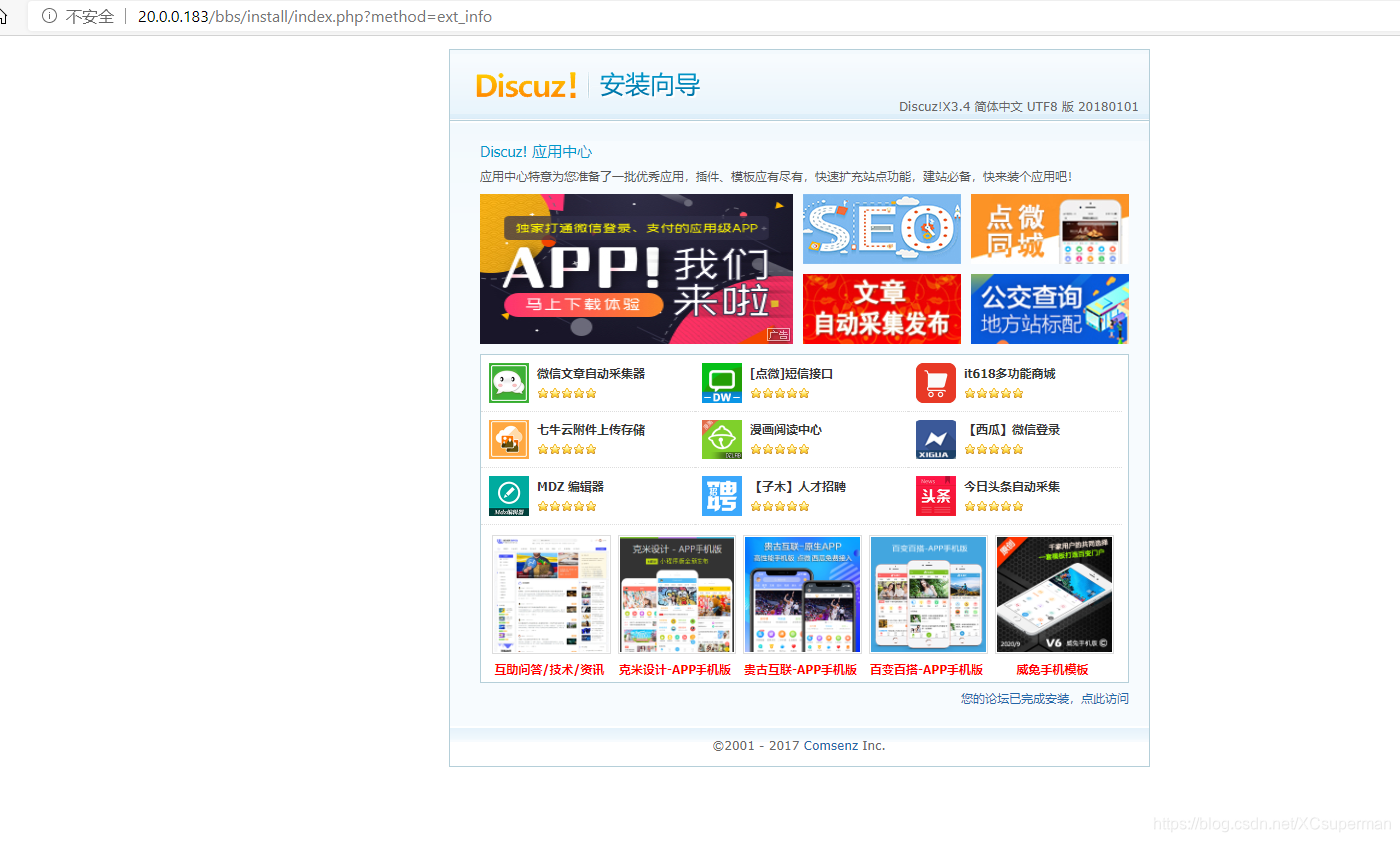Open the [点微]短信接口 DW icon

(x=722, y=383)
